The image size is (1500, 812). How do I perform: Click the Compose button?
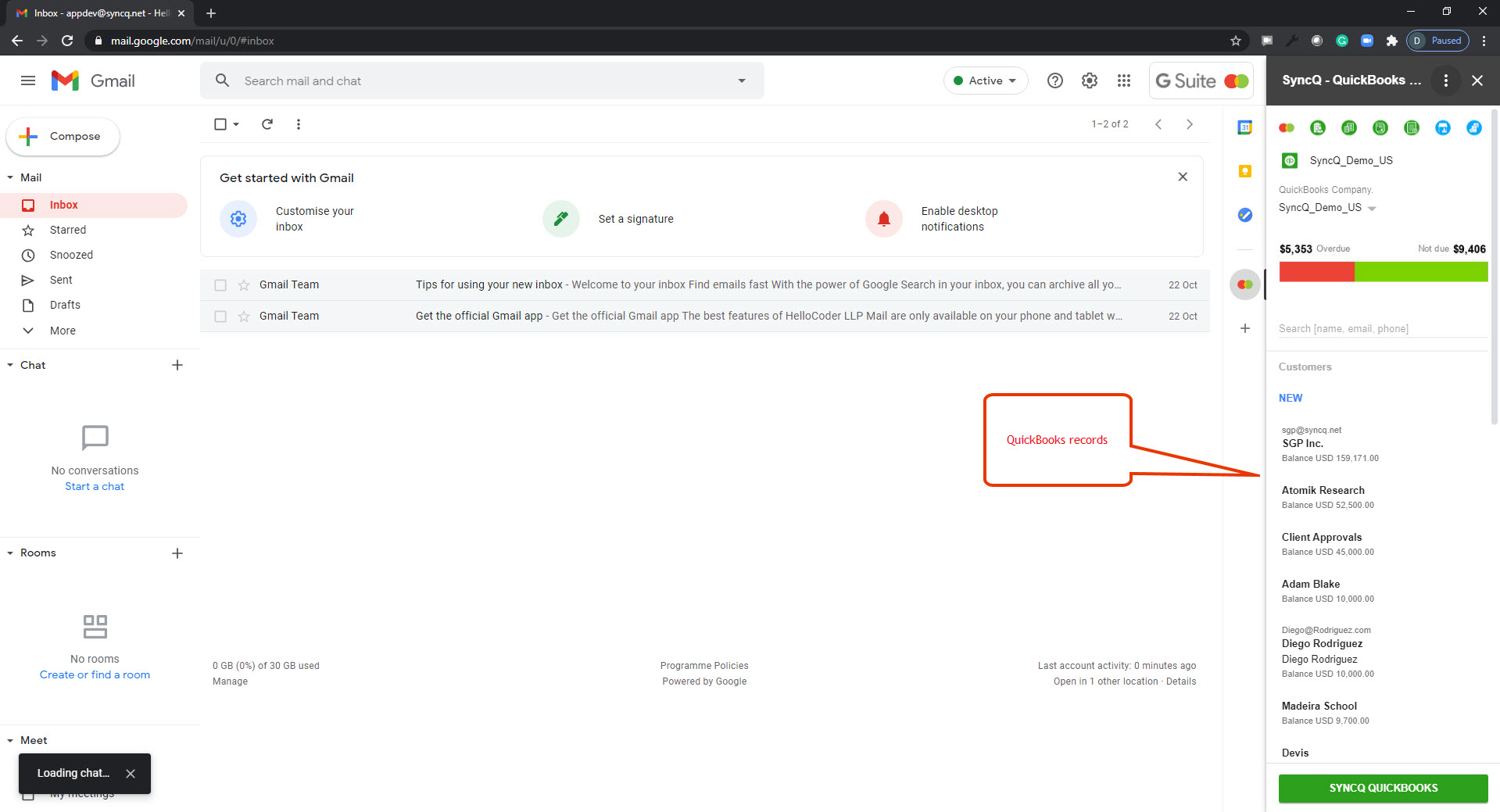click(x=63, y=136)
